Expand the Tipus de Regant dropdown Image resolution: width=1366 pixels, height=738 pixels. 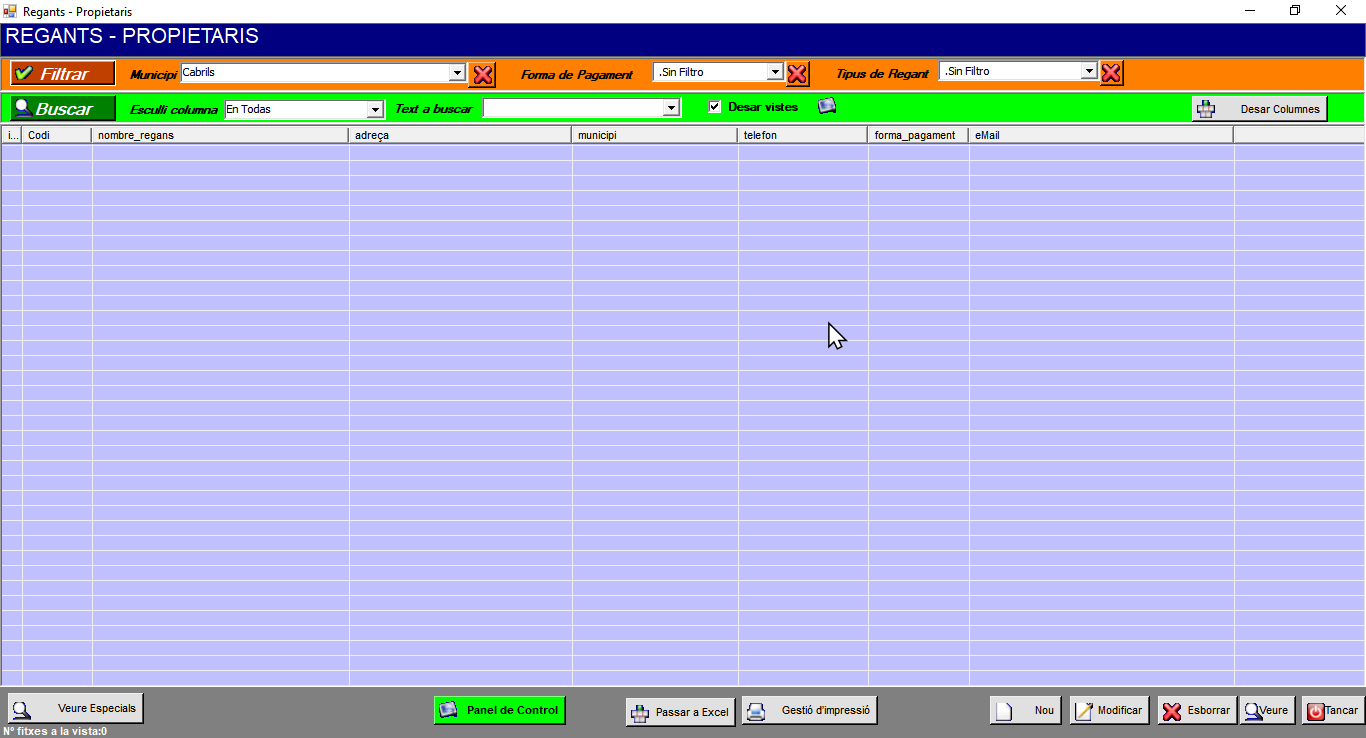point(1089,72)
